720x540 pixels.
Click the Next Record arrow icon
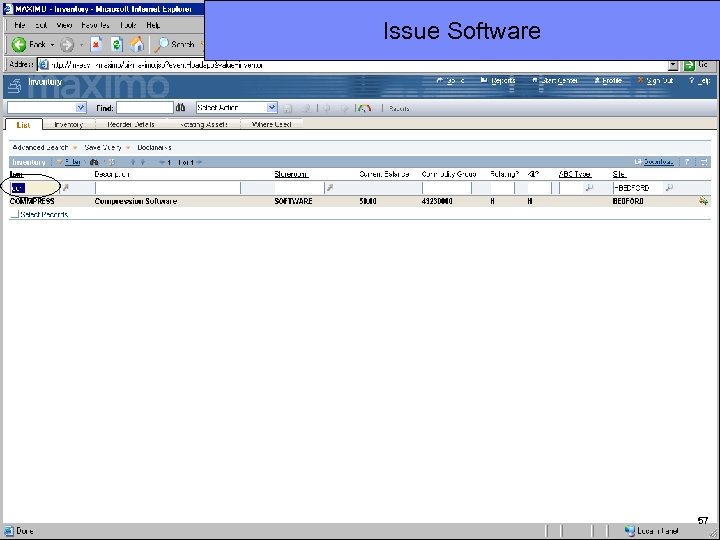pos(344,108)
